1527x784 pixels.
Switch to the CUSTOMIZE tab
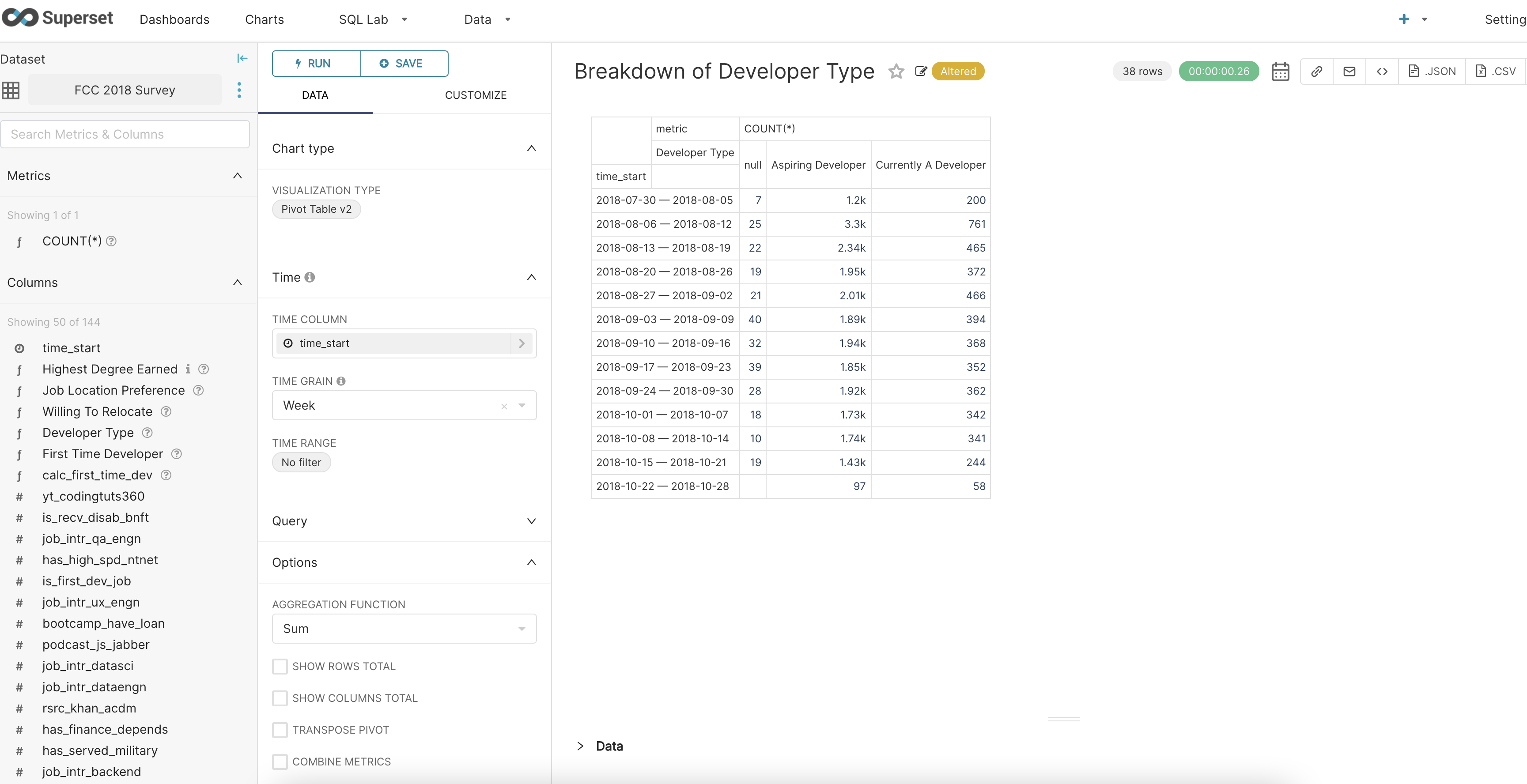point(476,95)
